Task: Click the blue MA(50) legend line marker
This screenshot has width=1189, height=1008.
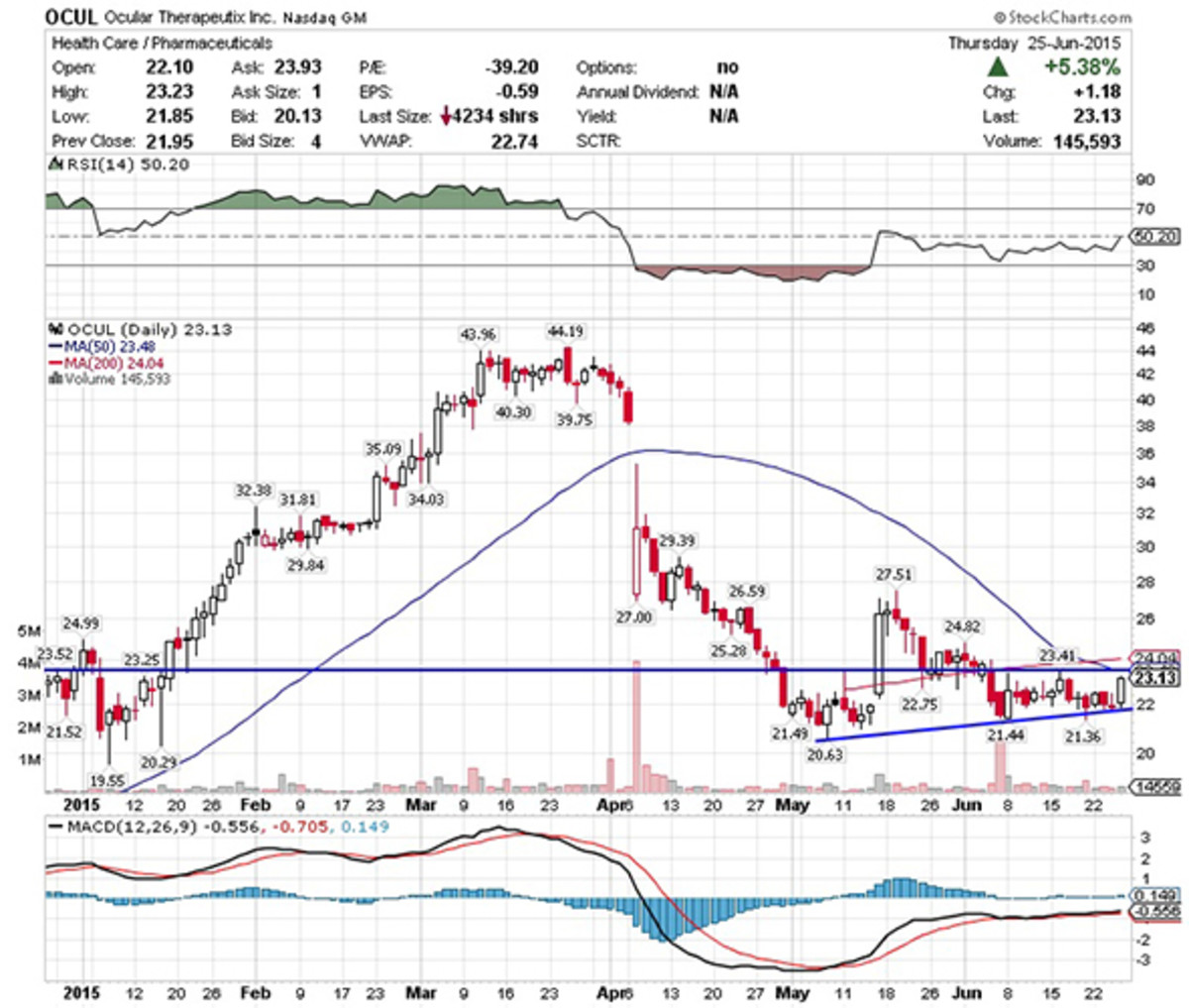Action: [x=54, y=346]
